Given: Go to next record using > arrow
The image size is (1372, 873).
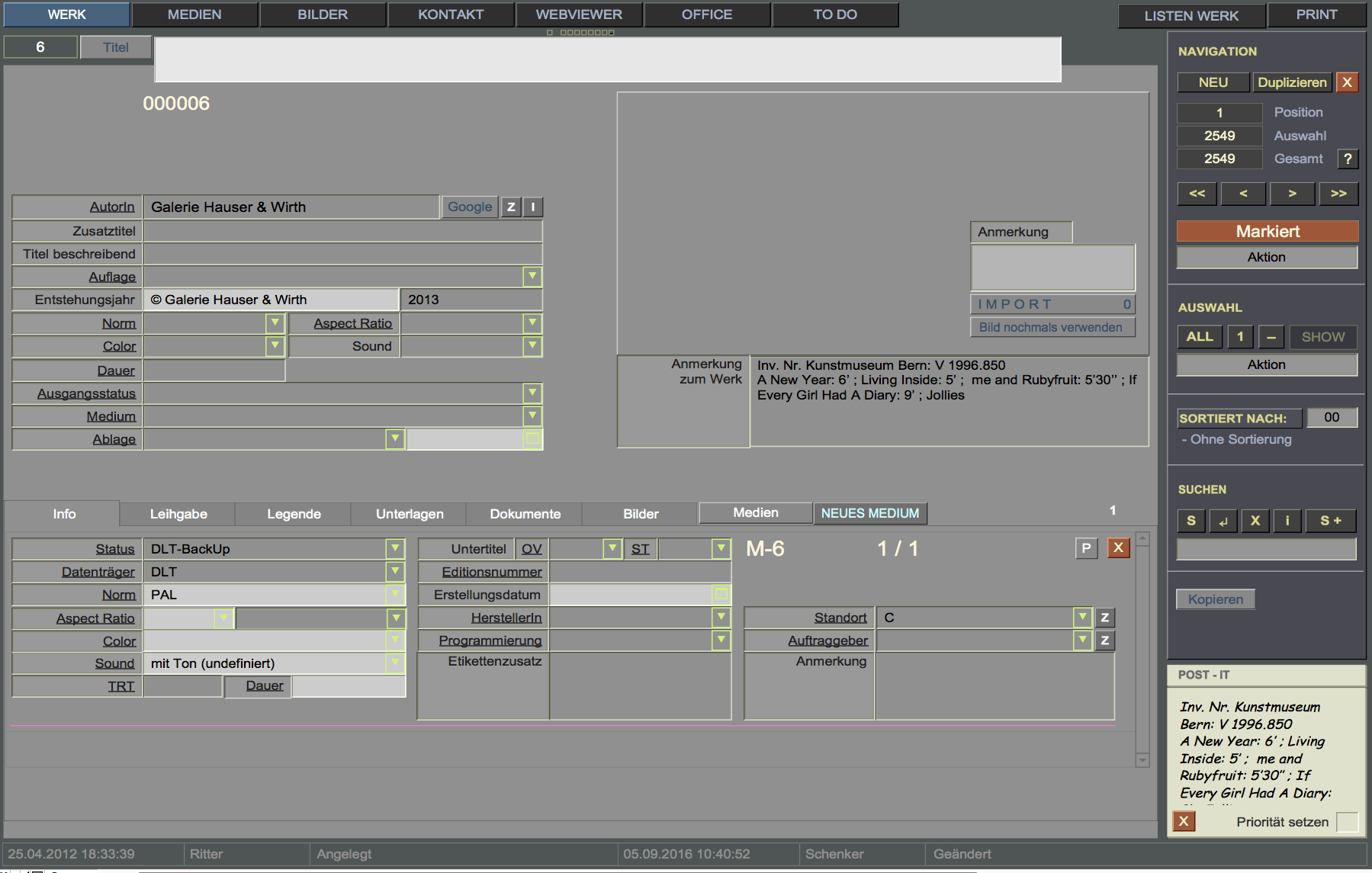Looking at the screenshot, I should coord(1291,194).
